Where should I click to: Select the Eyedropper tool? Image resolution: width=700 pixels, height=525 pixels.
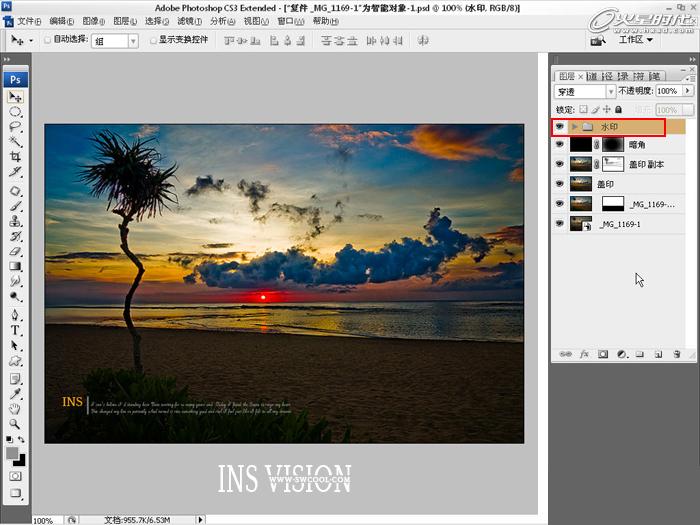coord(15,394)
